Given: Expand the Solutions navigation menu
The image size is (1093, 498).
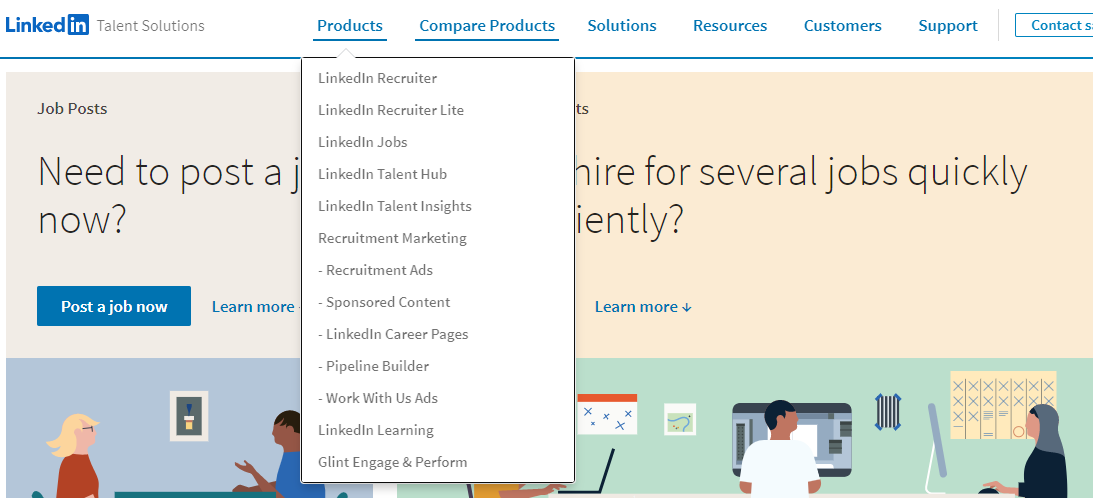Looking at the screenshot, I should click(622, 26).
